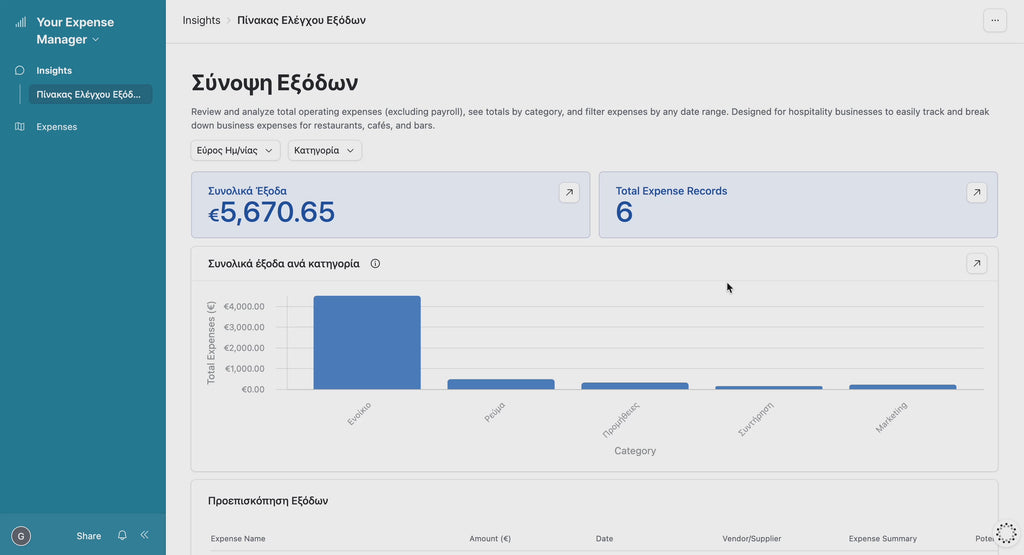Open the Εύρος Ημ/νίας date range filter
This screenshot has width=1024, height=555.
(235, 151)
